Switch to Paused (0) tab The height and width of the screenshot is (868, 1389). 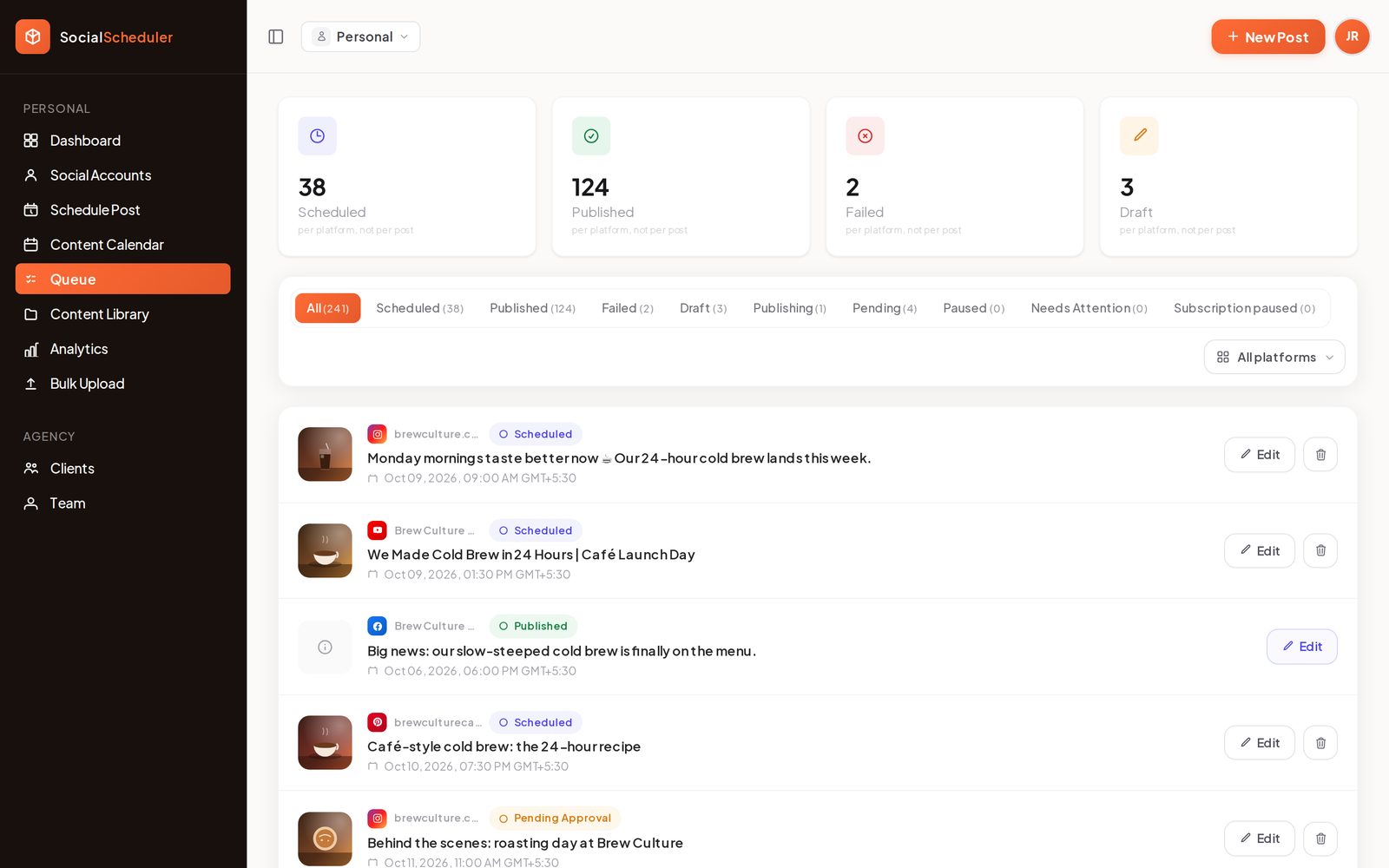point(973,308)
